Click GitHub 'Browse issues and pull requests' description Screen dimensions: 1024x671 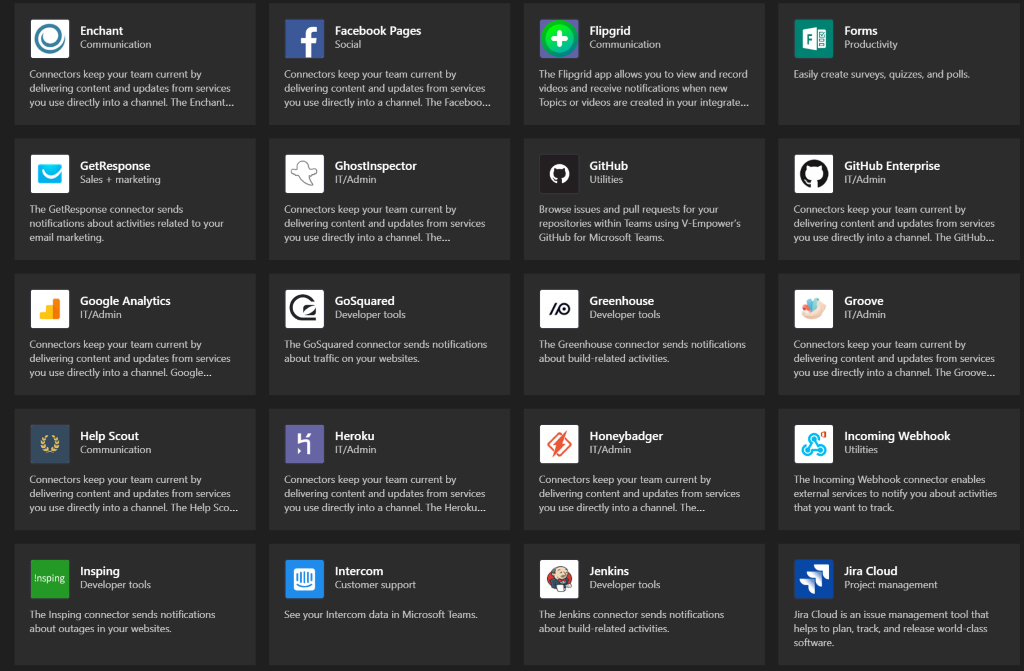pos(639,223)
